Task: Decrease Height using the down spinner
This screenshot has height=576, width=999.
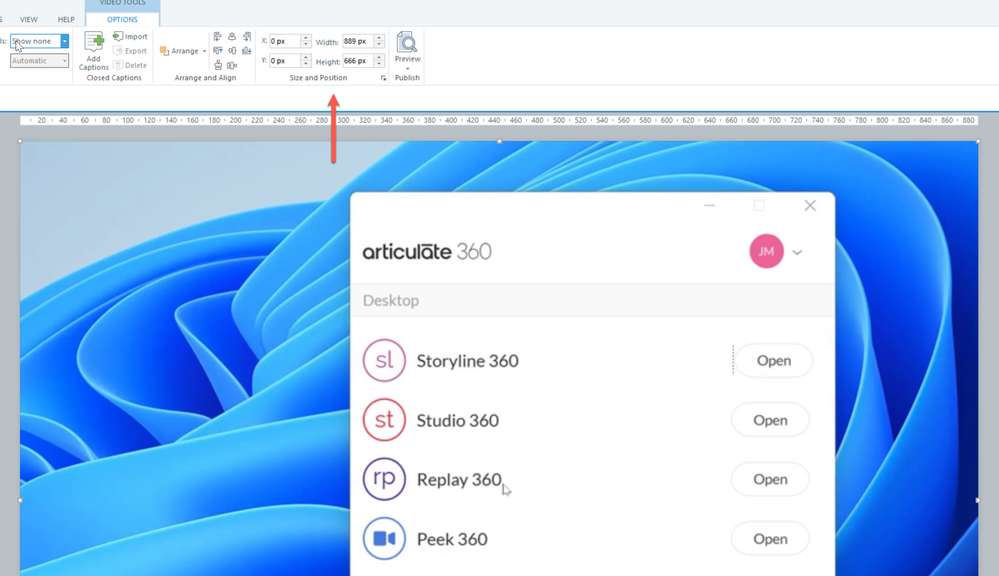Action: 379,64
